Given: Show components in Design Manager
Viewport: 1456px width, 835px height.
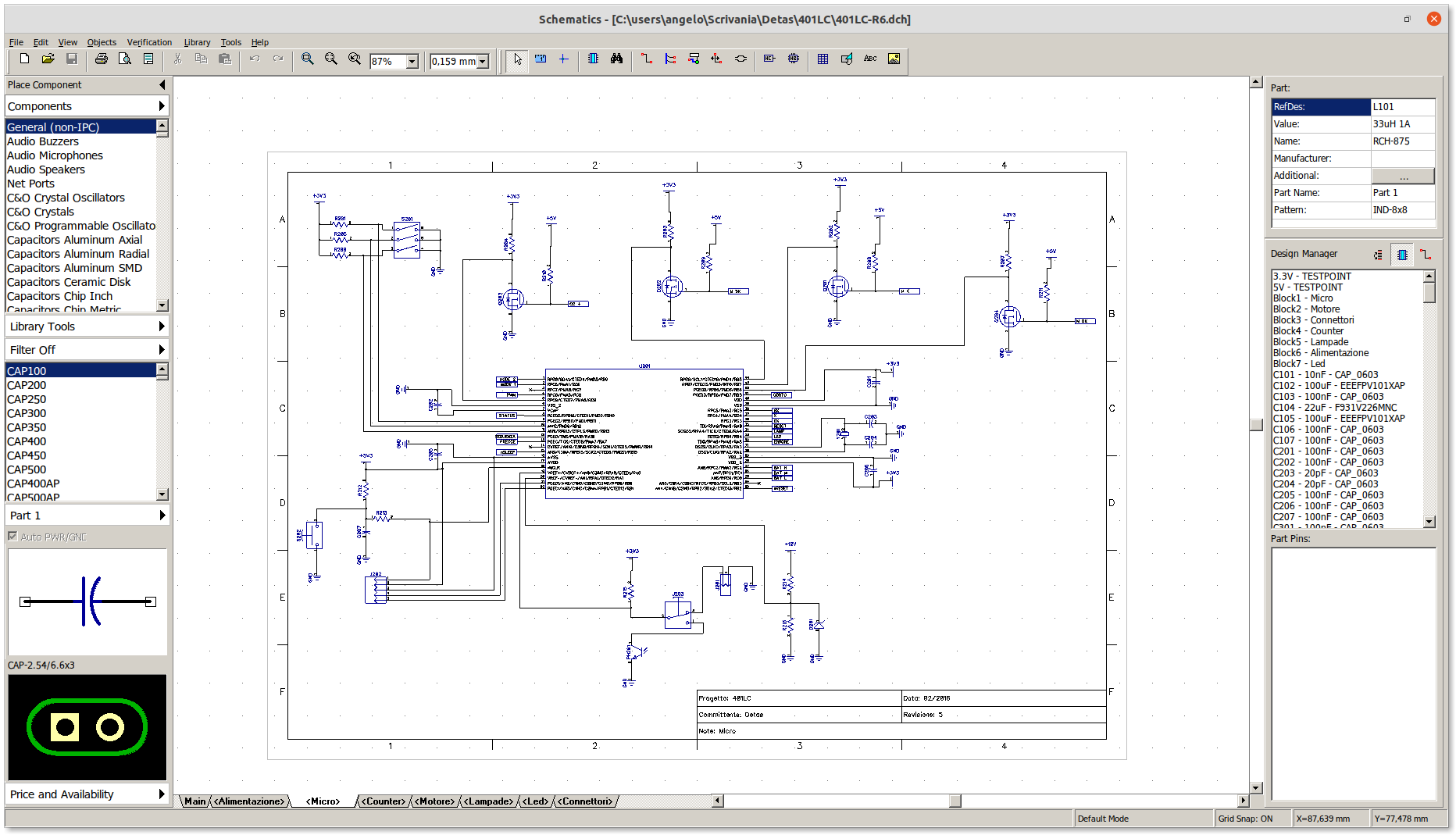Looking at the screenshot, I should pos(1402,255).
